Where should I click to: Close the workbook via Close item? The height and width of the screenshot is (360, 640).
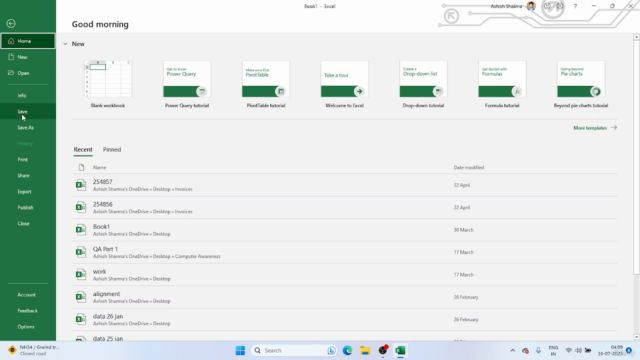pos(28,223)
